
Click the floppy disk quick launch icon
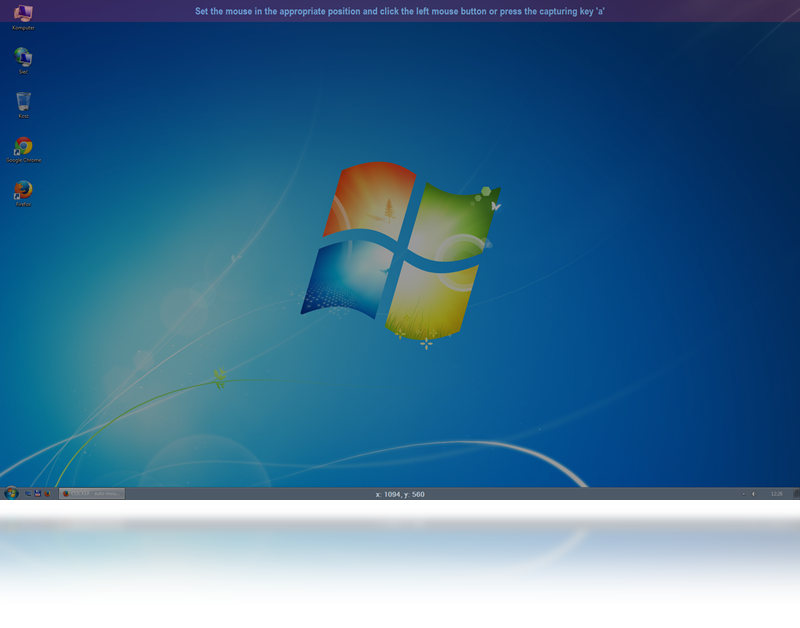(x=38, y=493)
